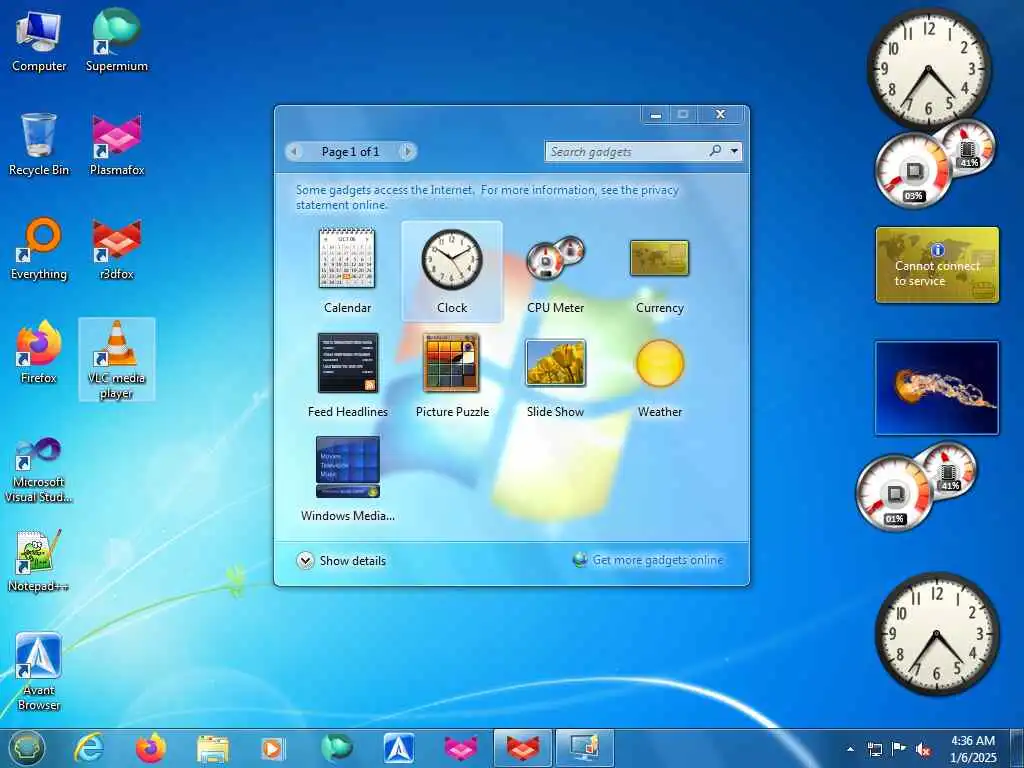Screen dimensions: 1024x768
Task: Select the Slide Show gadget in gallery
Action: 555,376
